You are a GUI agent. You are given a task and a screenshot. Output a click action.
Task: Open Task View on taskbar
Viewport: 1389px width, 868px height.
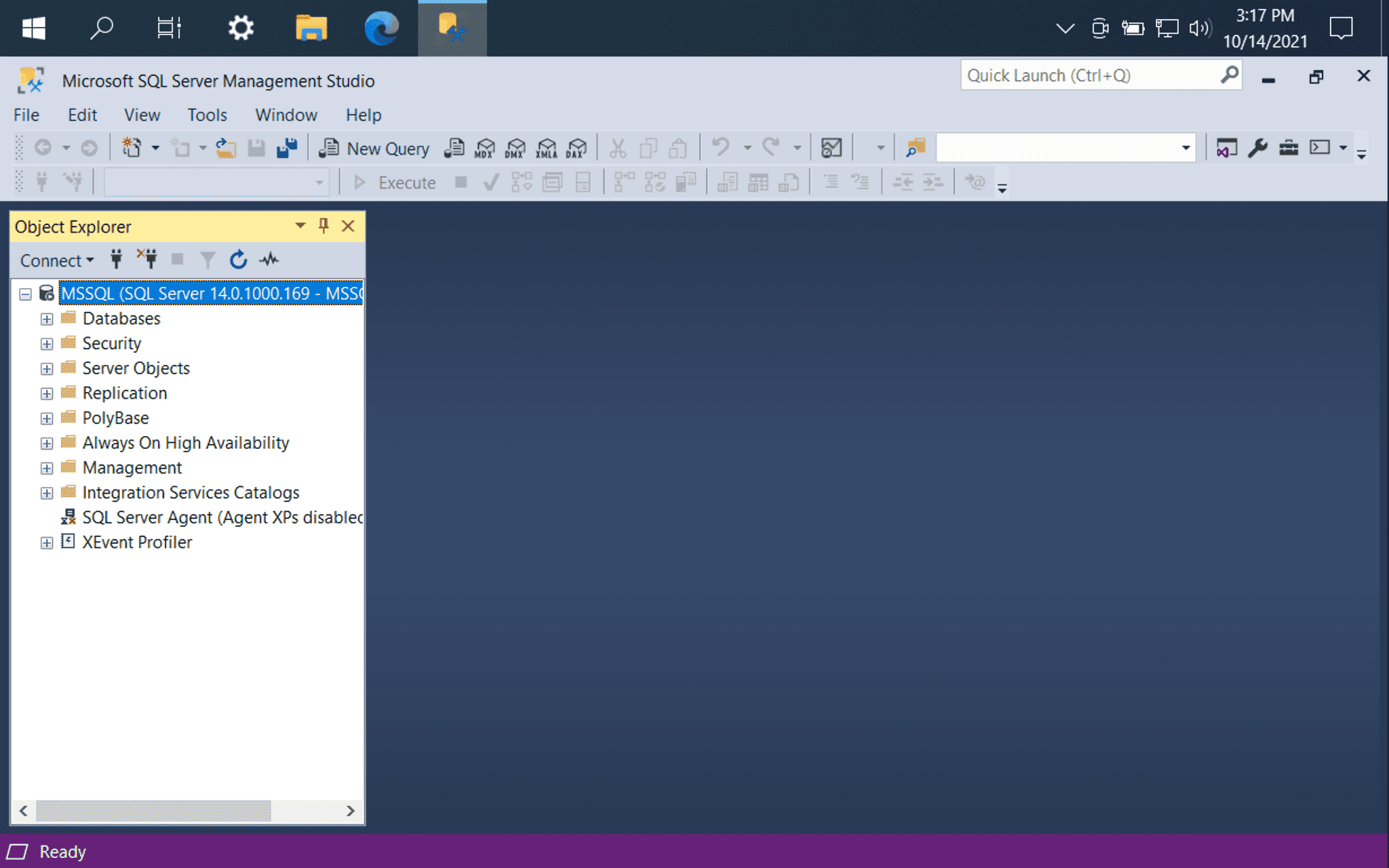(169, 28)
